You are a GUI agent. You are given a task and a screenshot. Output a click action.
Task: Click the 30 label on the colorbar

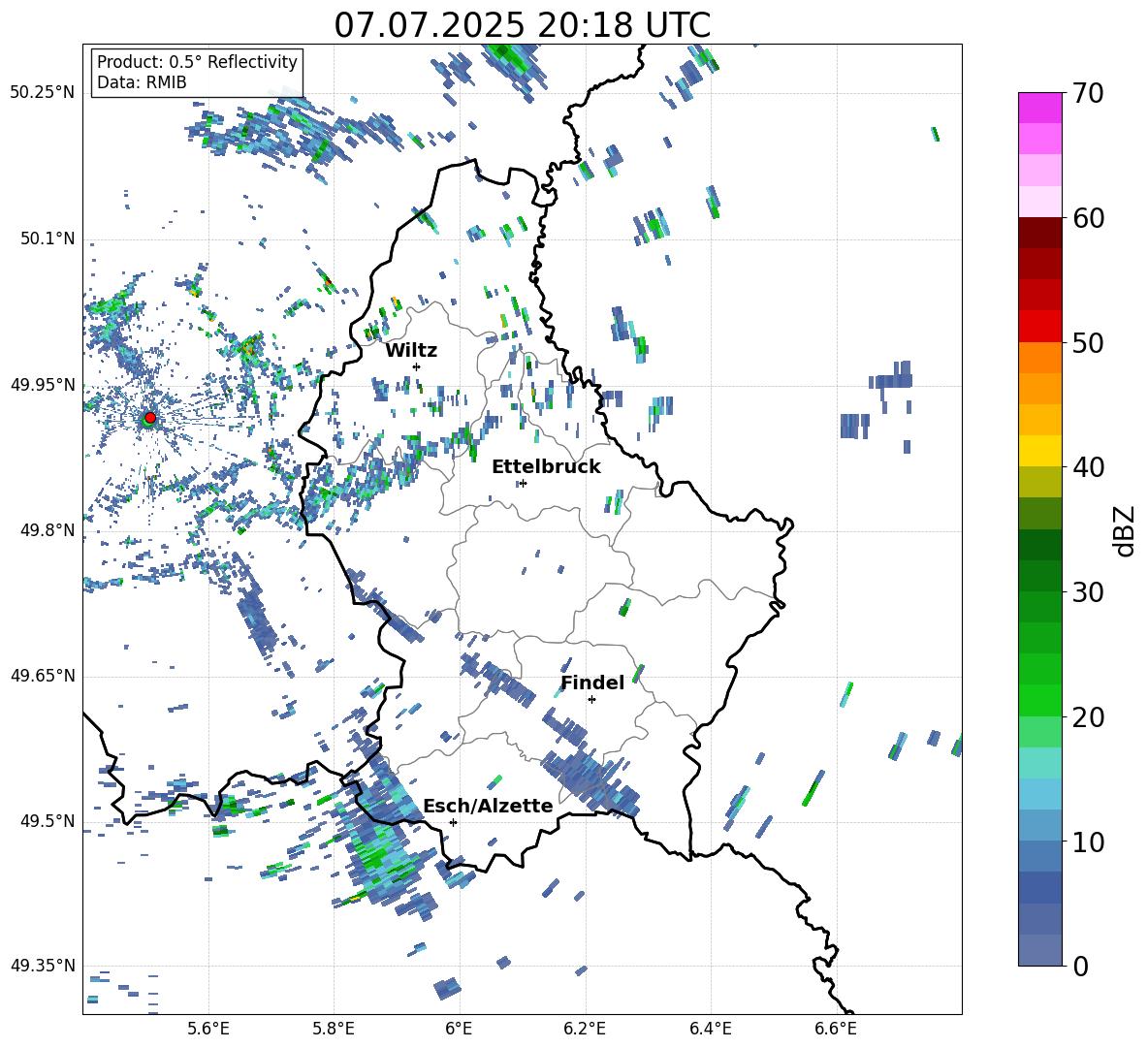tap(1088, 592)
